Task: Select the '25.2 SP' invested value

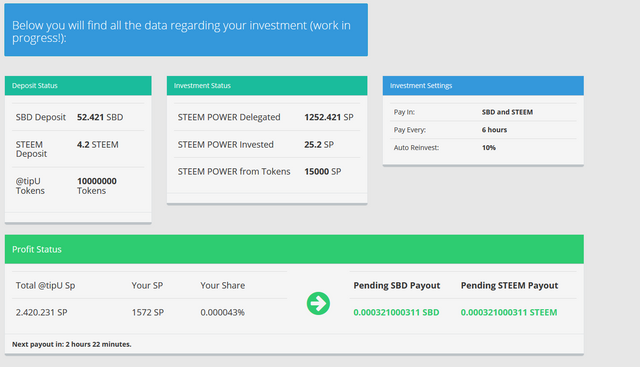Action: pos(319,145)
